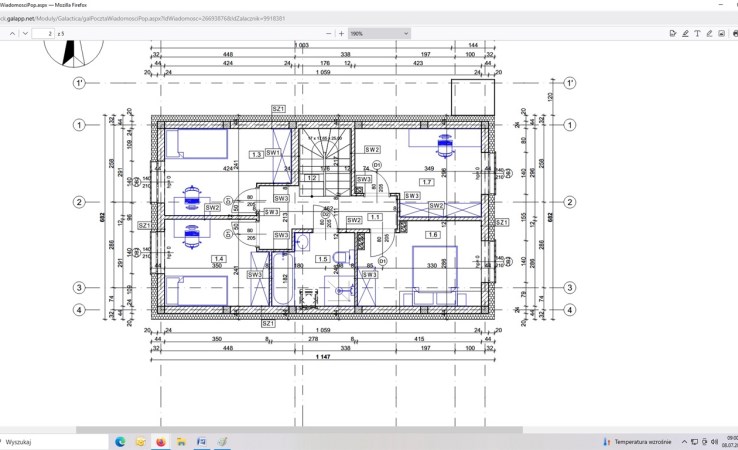This screenshot has width=738, height=450.
Task: Expand hidden system tray icons
Action: click(x=685, y=441)
